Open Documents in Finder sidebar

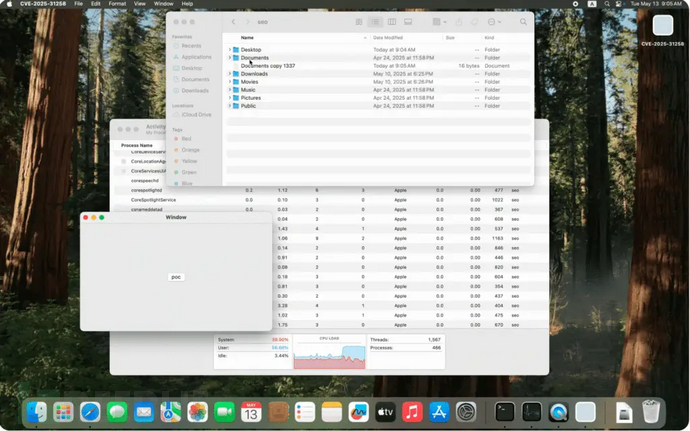(191, 79)
